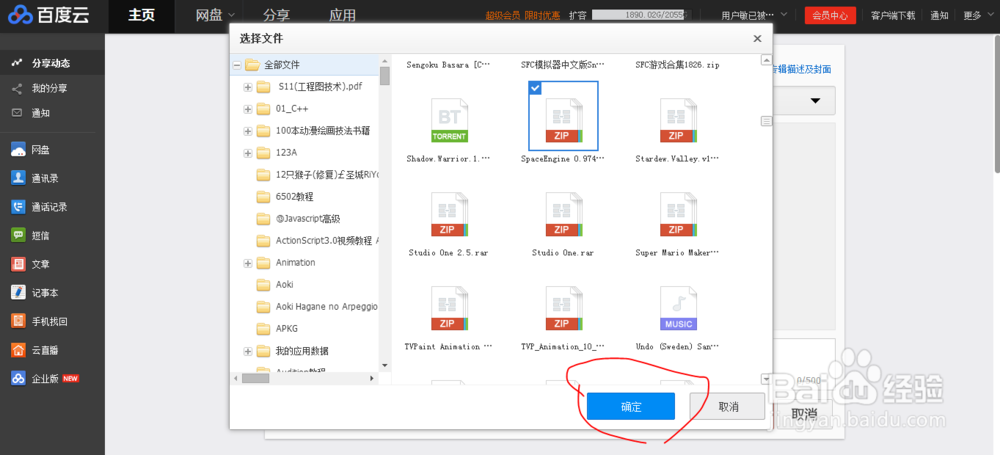This screenshot has height=455, width=1000.
Task: Click SFC游戏合集1826.zip file name
Action: (677, 64)
